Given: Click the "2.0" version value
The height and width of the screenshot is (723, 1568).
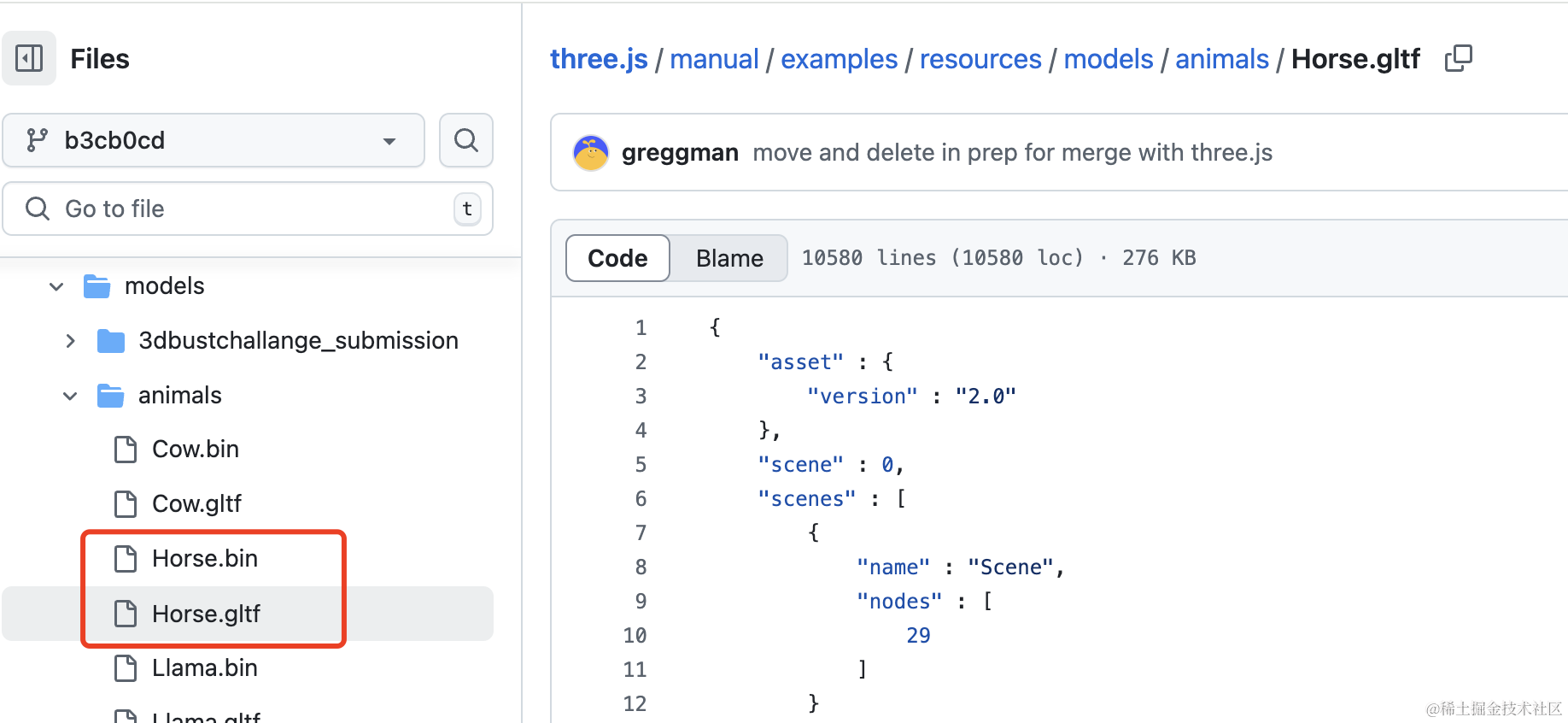Looking at the screenshot, I should pos(986,397).
